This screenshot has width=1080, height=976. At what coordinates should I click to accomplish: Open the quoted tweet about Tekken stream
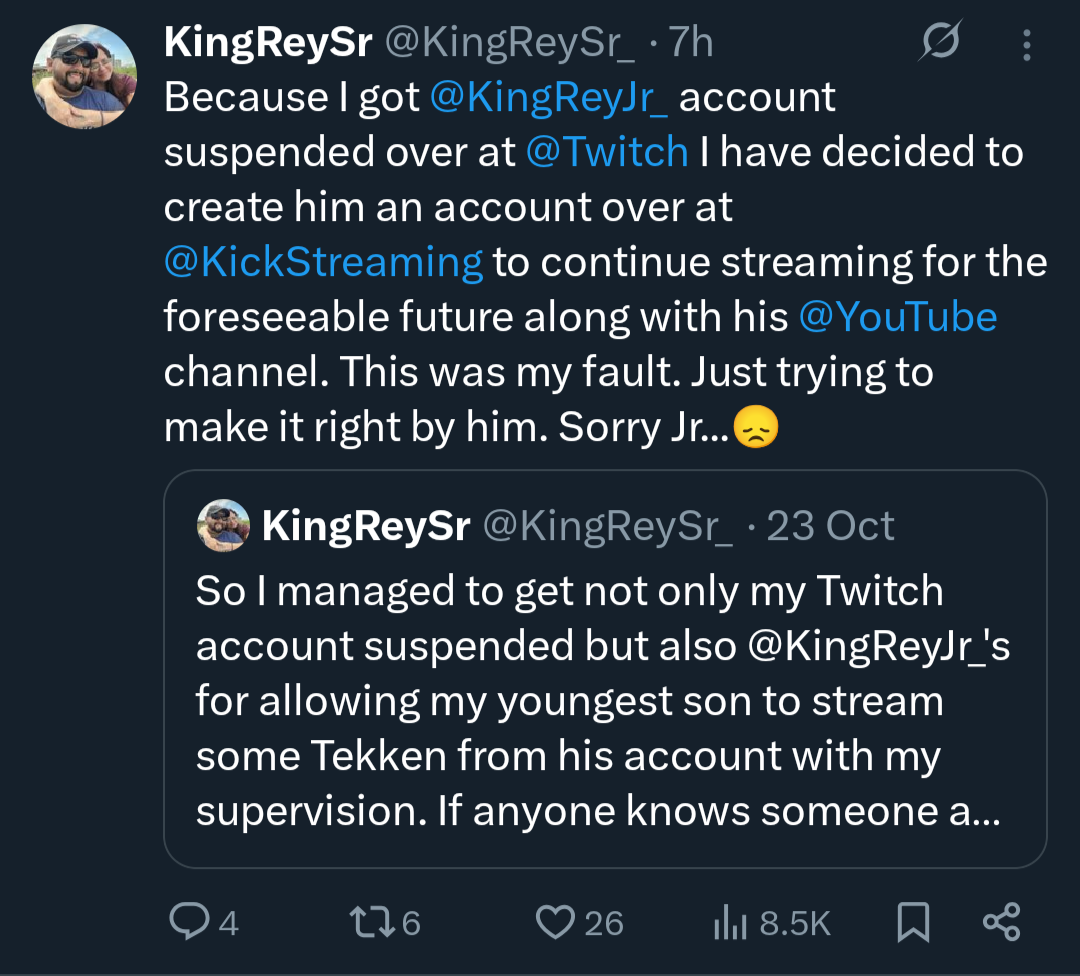coord(604,700)
